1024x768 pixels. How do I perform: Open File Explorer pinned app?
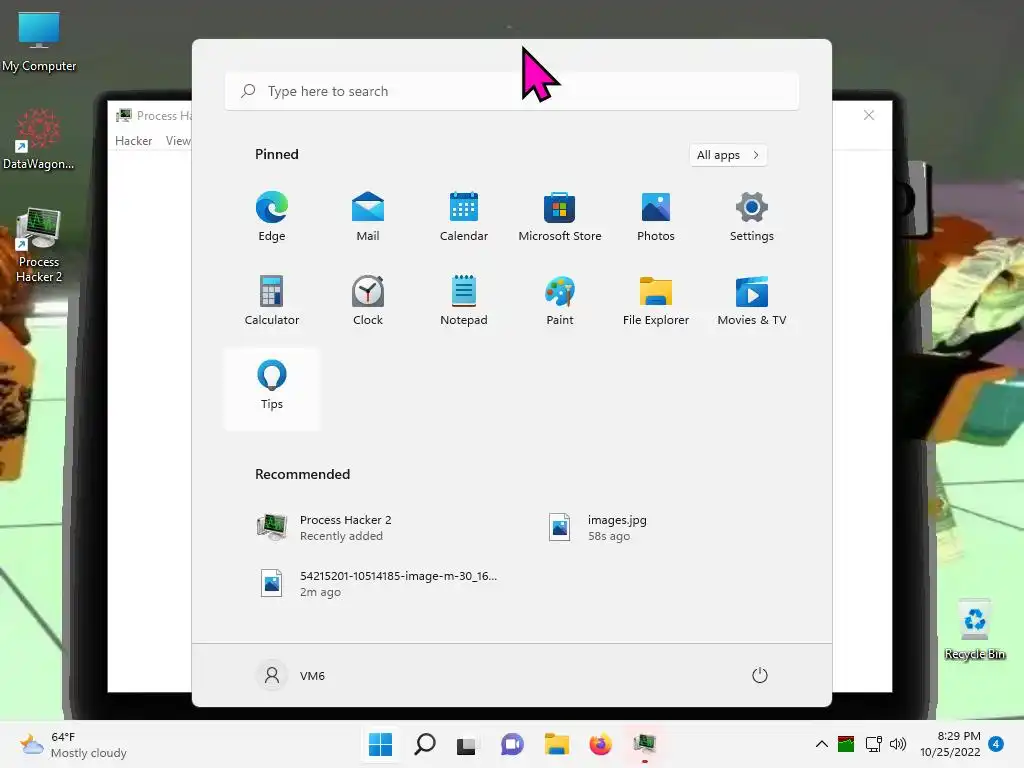(656, 300)
